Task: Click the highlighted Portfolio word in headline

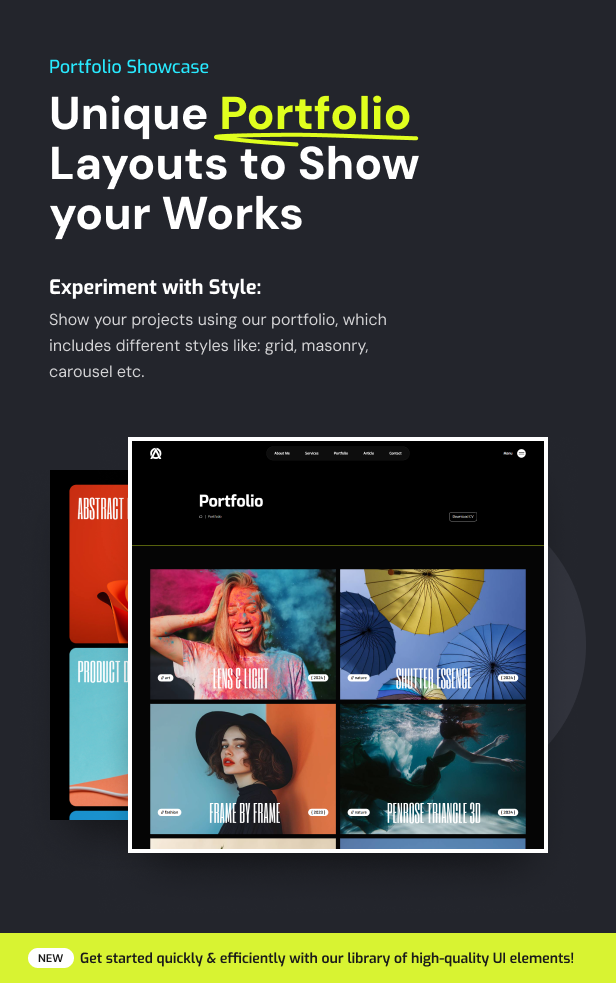Action: click(315, 115)
